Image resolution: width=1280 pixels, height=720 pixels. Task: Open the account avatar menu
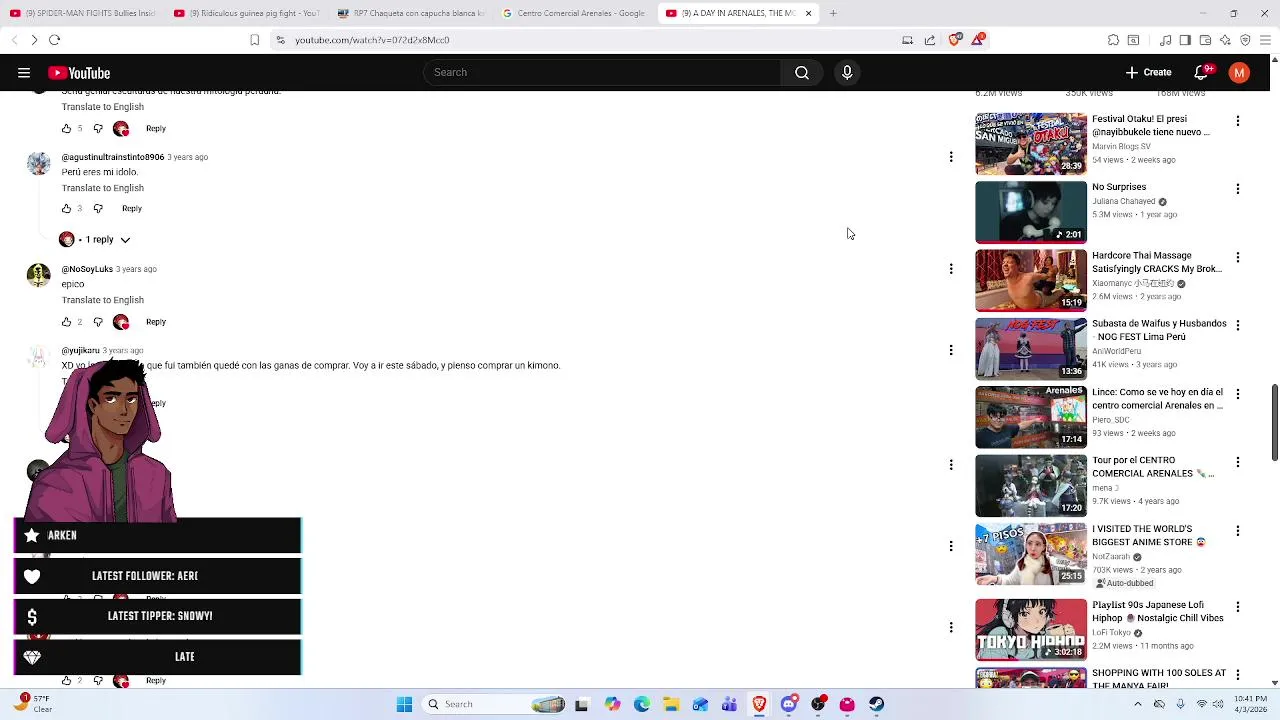(1239, 73)
